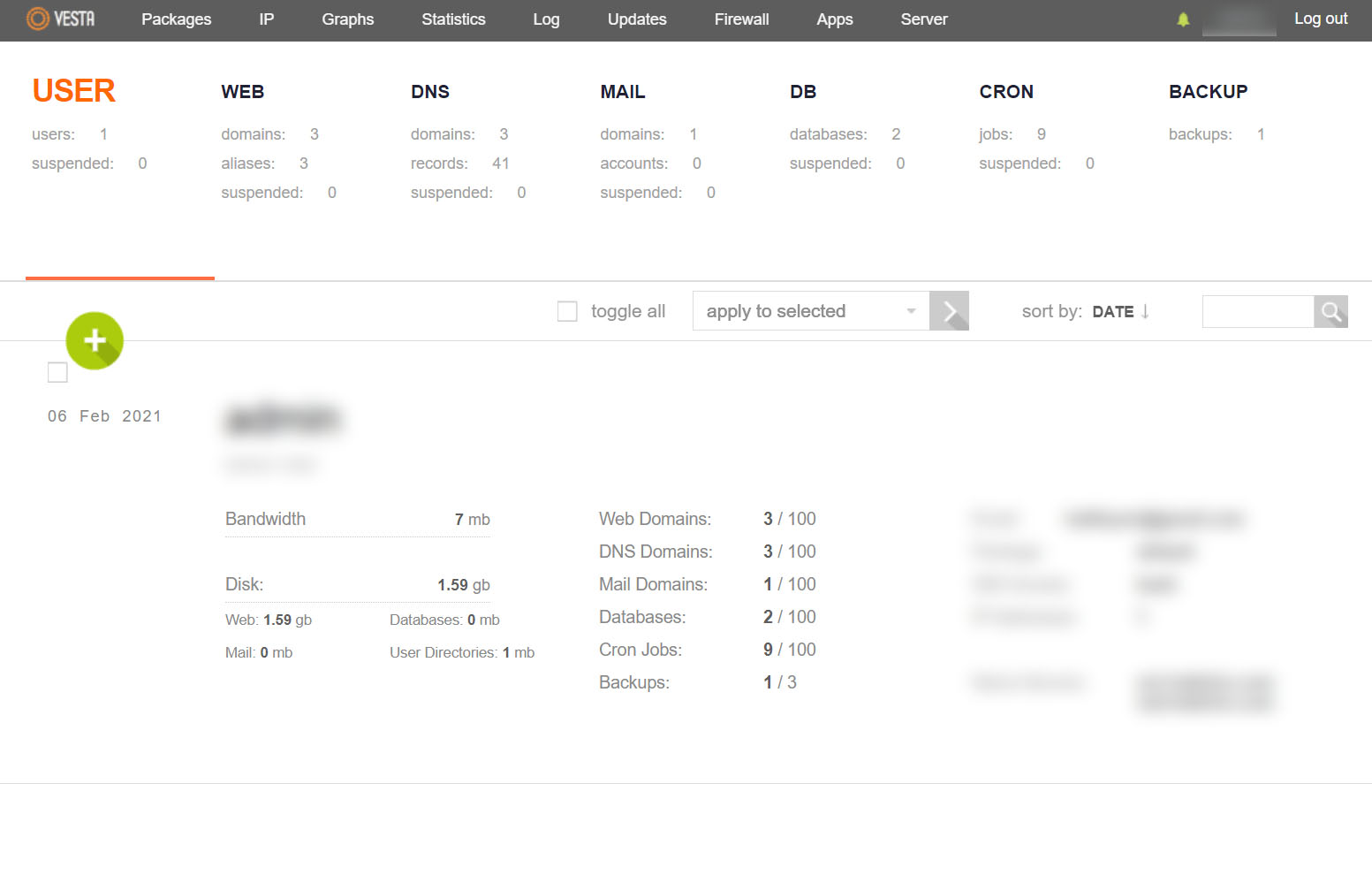Switch to the DNS tab
Image resolution: width=1372 pixels, height=875 pixels.
pos(430,92)
